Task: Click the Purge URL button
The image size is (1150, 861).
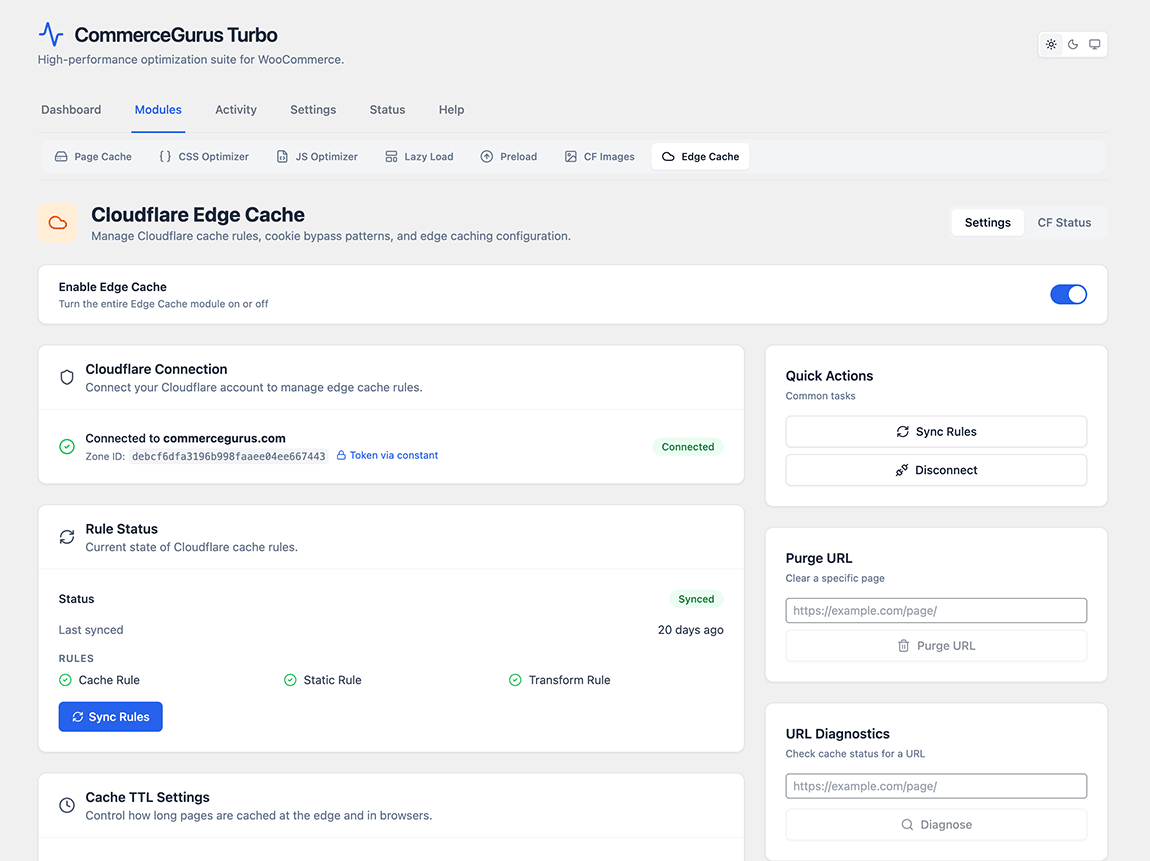Action: pos(936,646)
